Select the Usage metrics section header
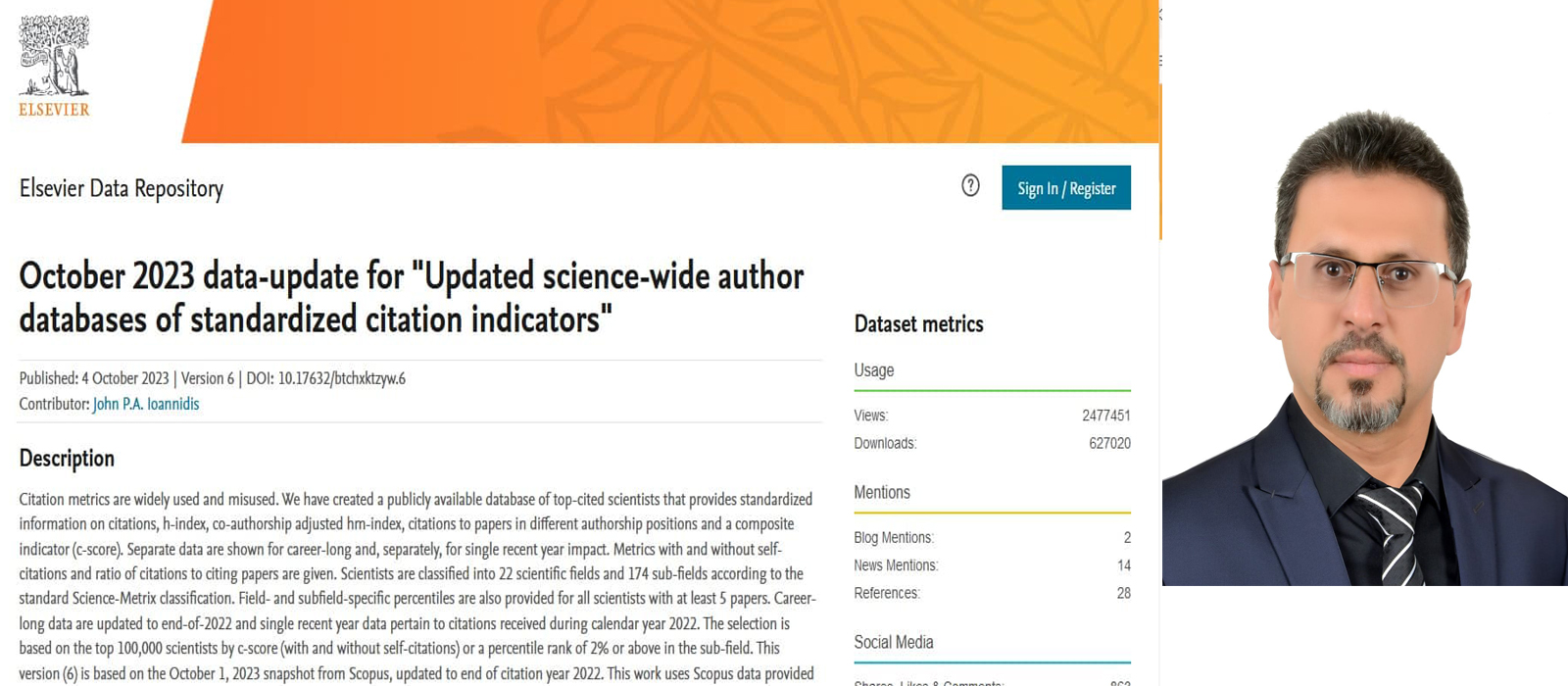Screen dimensions: 1568x686 point(874,370)
